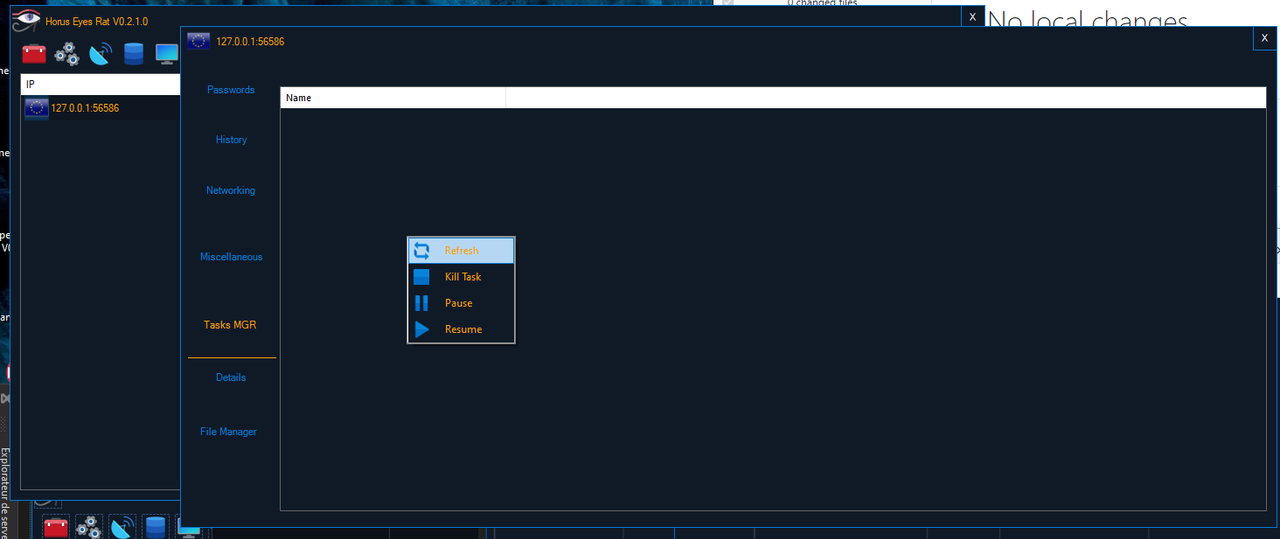Image resolution: width=1280 pixels, height=539 pixels.
Task: Click the gears icon in the background designer window
Action: point(89,527)
